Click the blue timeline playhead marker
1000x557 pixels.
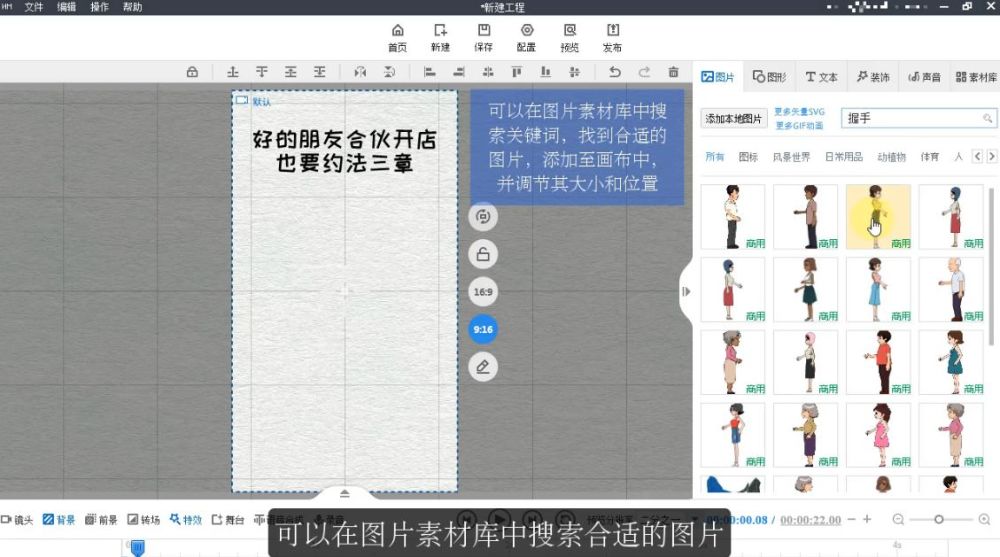[137, 547]
